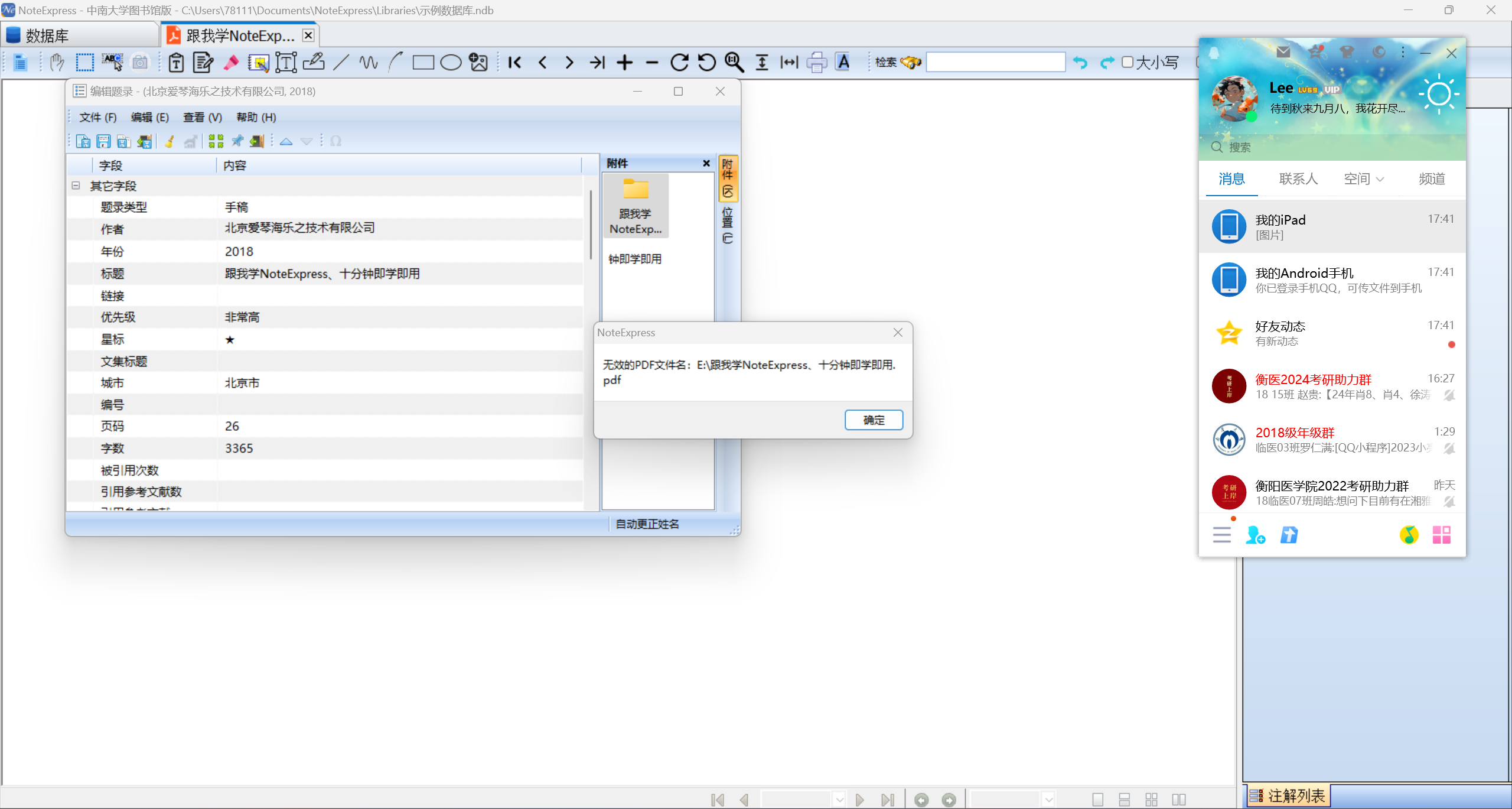This screenshot has height=809, width=1512.
Task: Select the 位置 side tab
Action: pos(728,225)
